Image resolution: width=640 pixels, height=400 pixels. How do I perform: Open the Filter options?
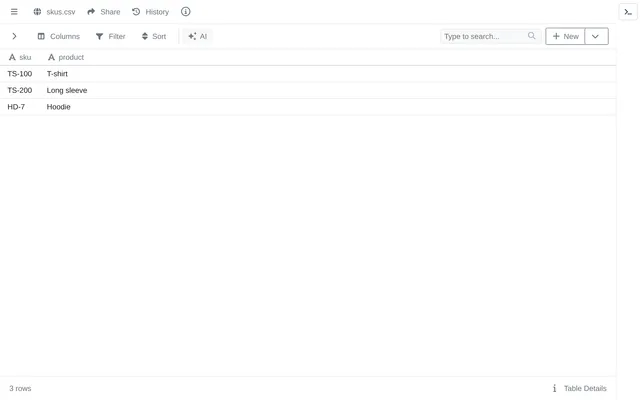click(111, 36)
